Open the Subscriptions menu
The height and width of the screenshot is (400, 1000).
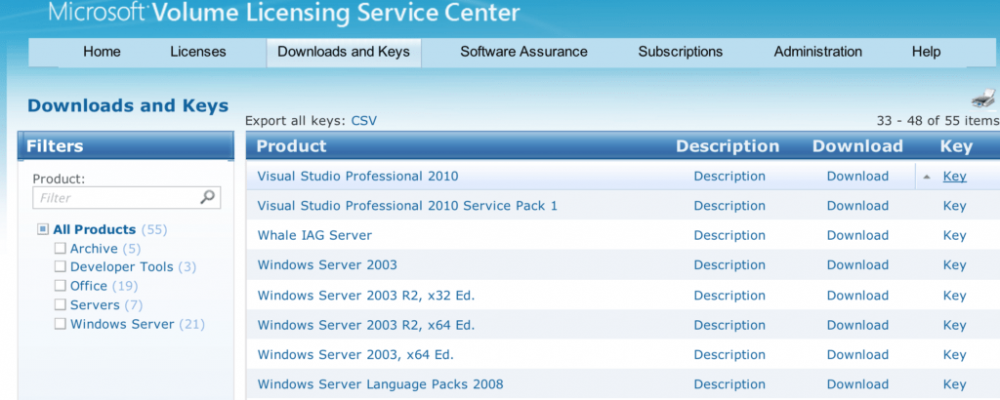tap(680, 52)
